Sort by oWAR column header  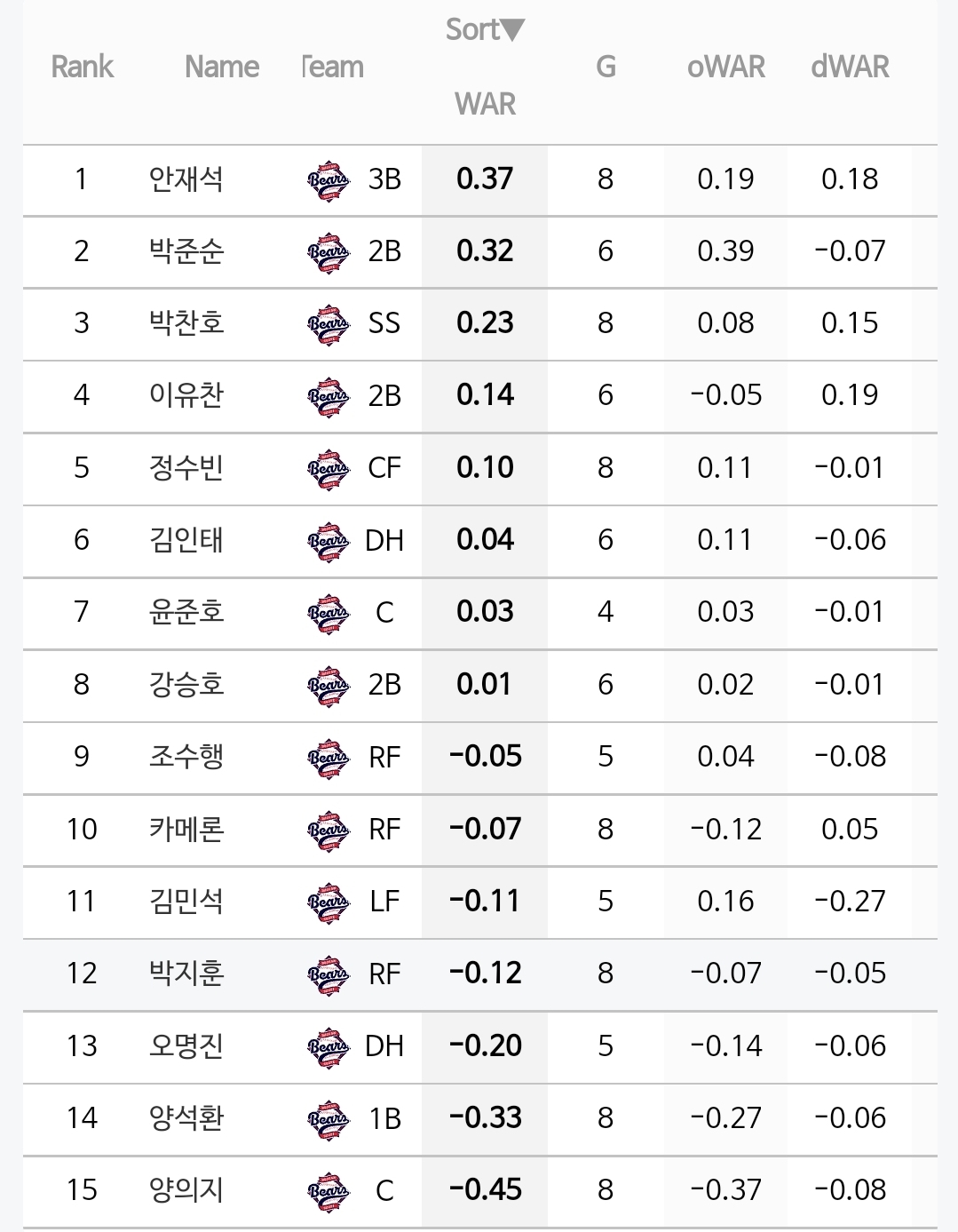coord(725,67)
